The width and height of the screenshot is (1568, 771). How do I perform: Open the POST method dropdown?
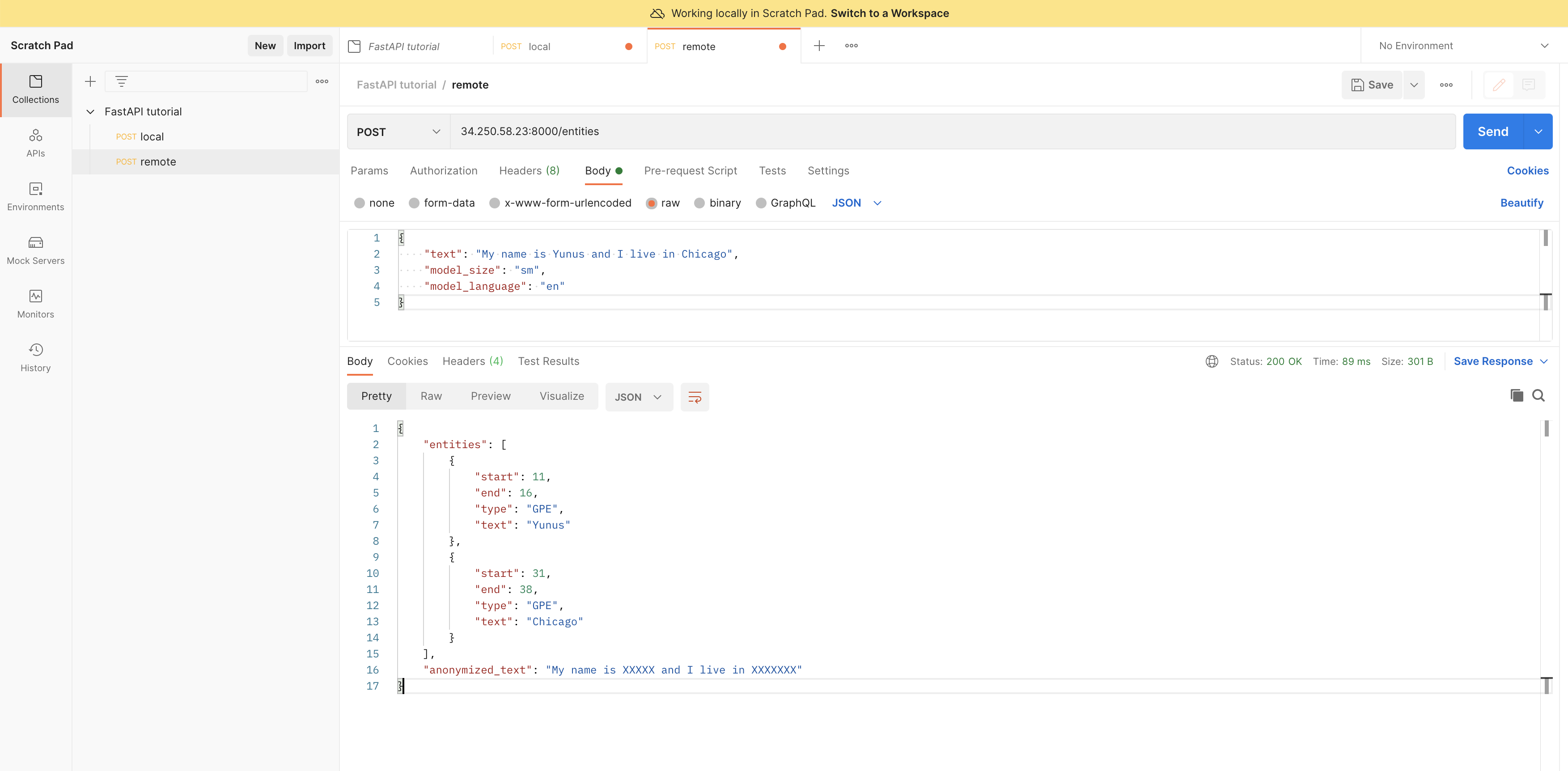[x=398, y=131]
